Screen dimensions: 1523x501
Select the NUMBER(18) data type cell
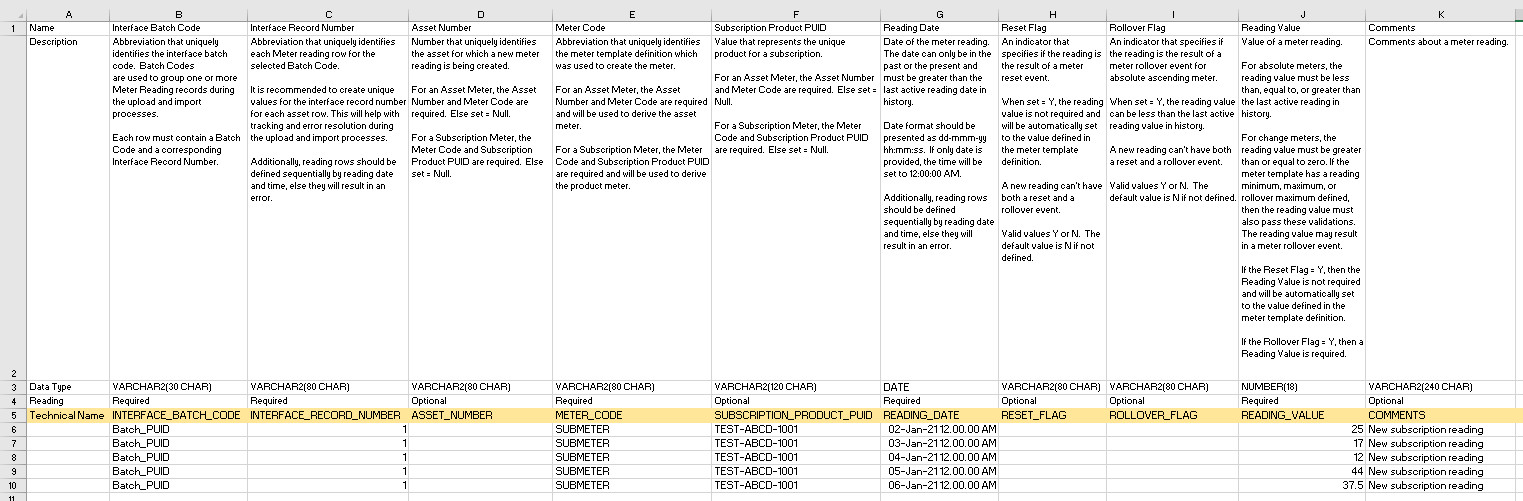click(1302, 386)
